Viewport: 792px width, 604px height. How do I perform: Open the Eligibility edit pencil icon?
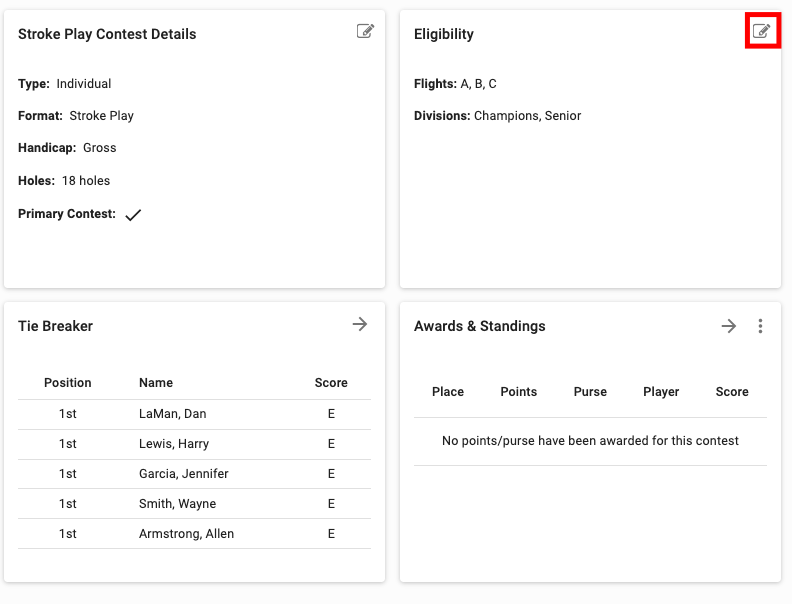click(762, 32)
